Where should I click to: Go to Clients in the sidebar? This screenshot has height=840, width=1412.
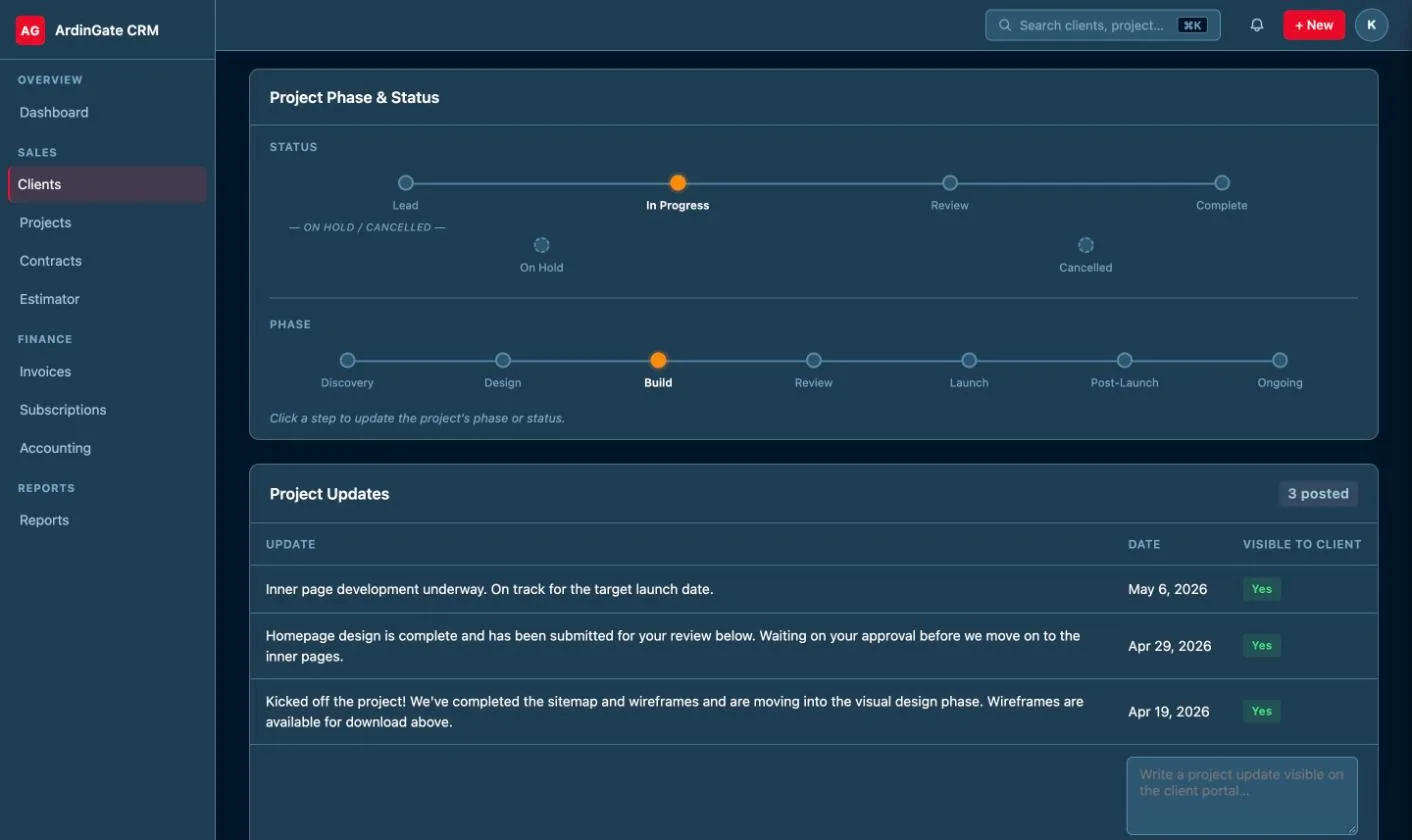click(108, 184)
